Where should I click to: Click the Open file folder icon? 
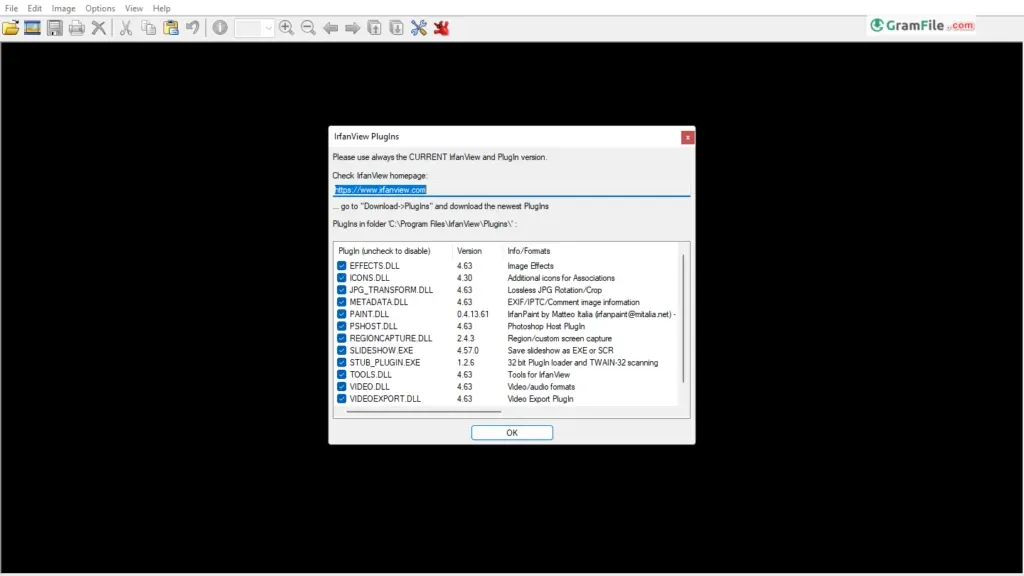coord(10,27)
